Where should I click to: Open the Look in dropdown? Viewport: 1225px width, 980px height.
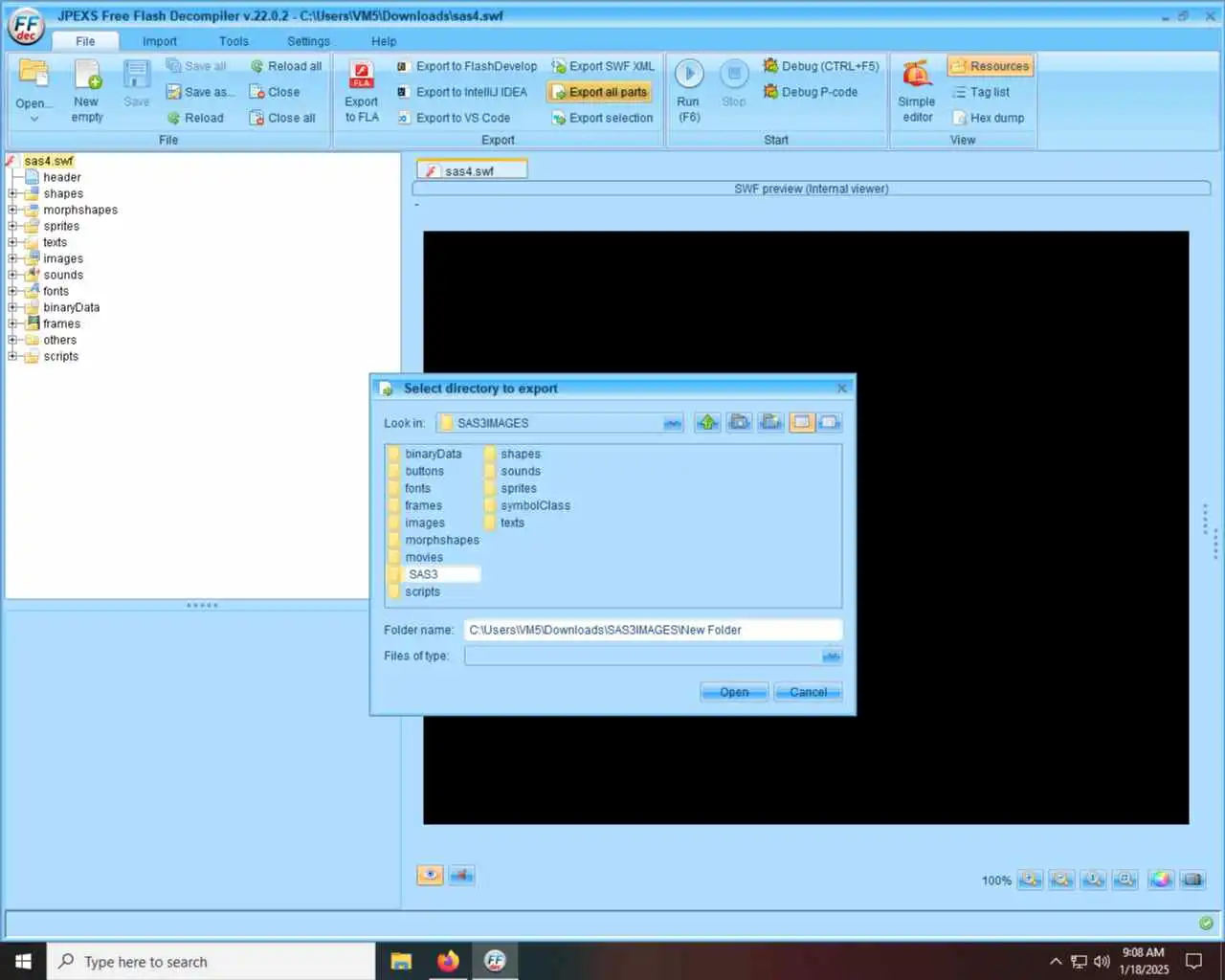673,423
